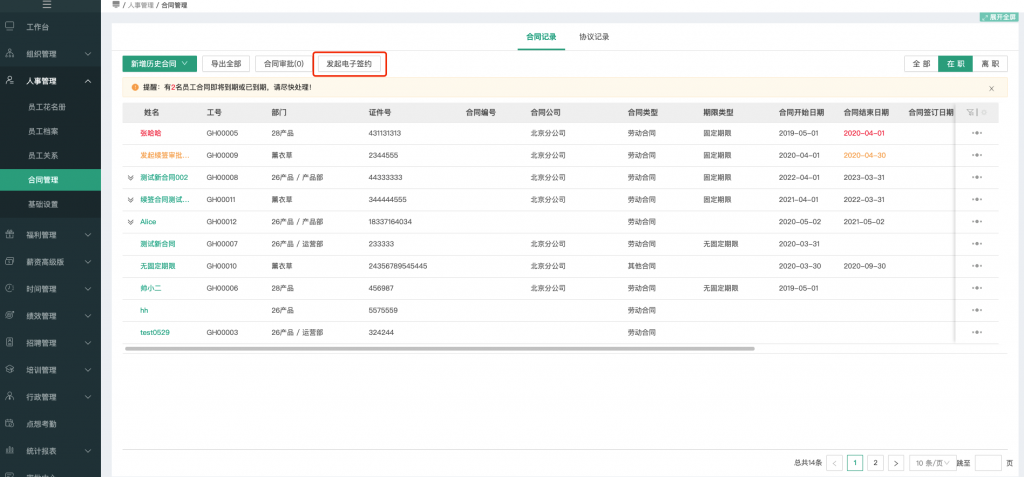Click the 行政管理 person icon
The width and height of the screenshot is (1024, 477).
pyautogui.click(x=10, y=396)
